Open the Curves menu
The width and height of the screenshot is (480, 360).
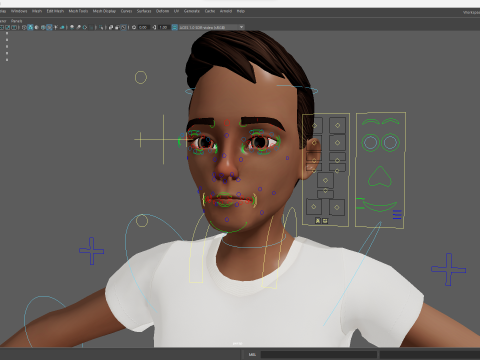coord(126,11)
